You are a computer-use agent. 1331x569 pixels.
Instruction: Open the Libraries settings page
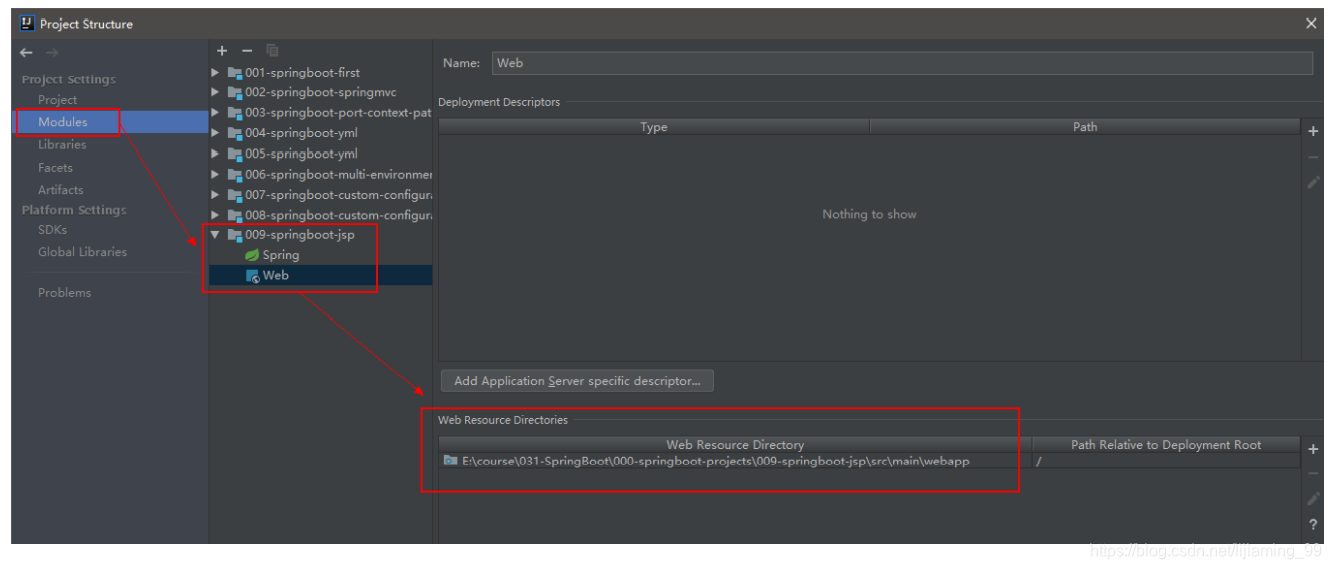(x=62, y=144)
